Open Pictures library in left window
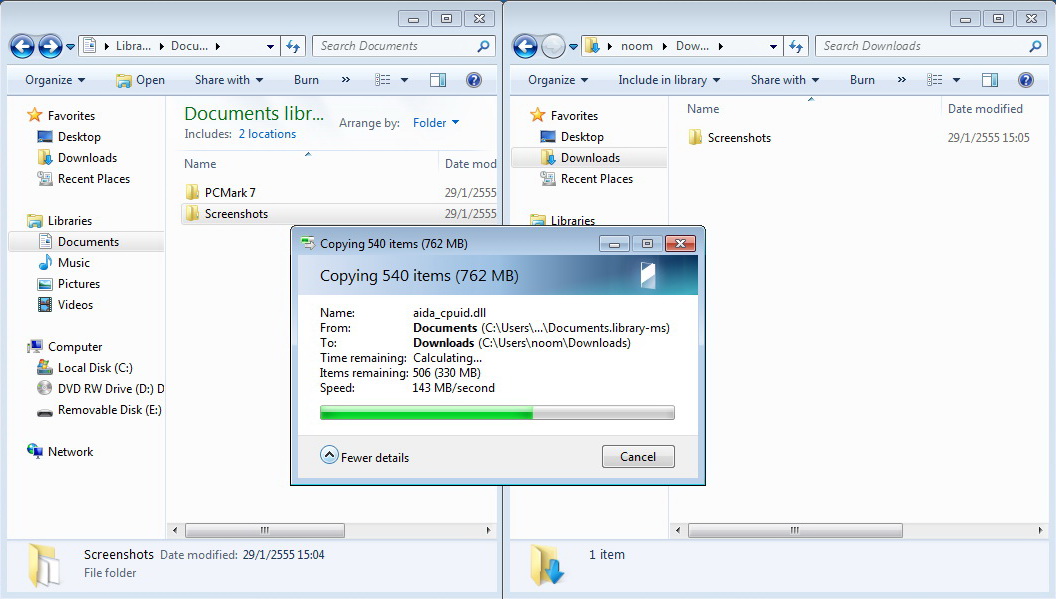This screenshot has height=599, width=1056. pos(79,284)
